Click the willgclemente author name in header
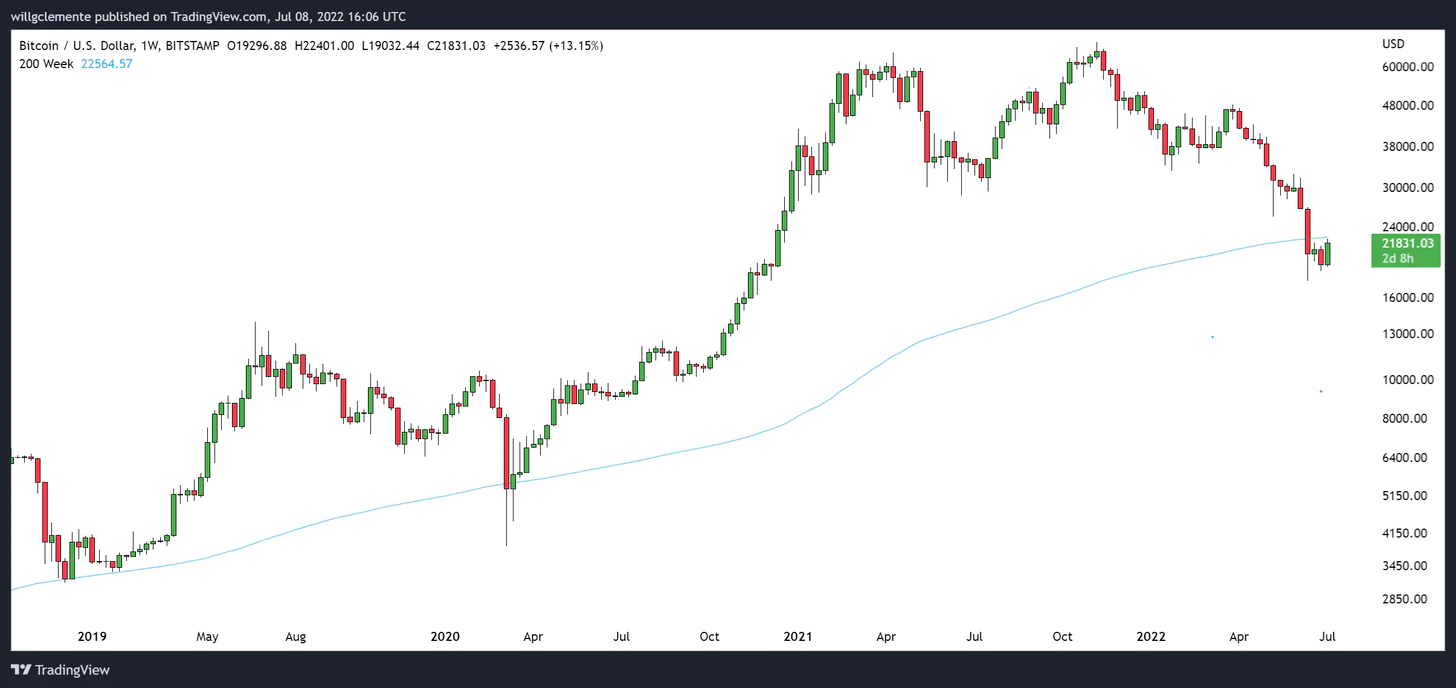Viewport: 1456px width, 688px height. click(x=60, y=17)
